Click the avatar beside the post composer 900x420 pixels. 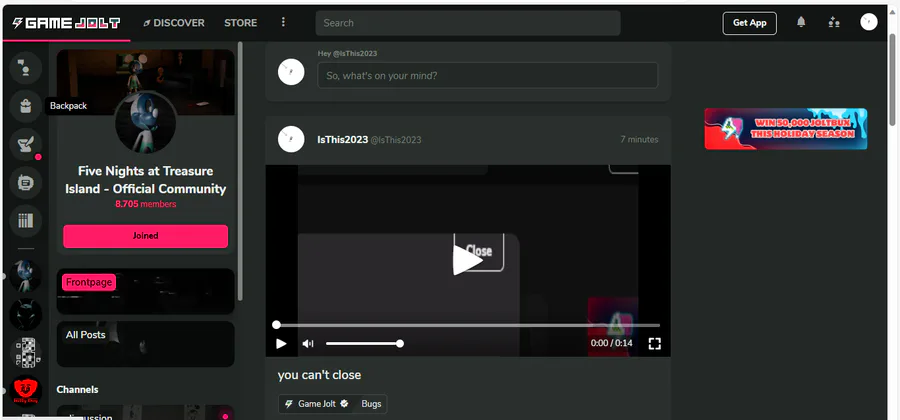click(x=291, y=72)
